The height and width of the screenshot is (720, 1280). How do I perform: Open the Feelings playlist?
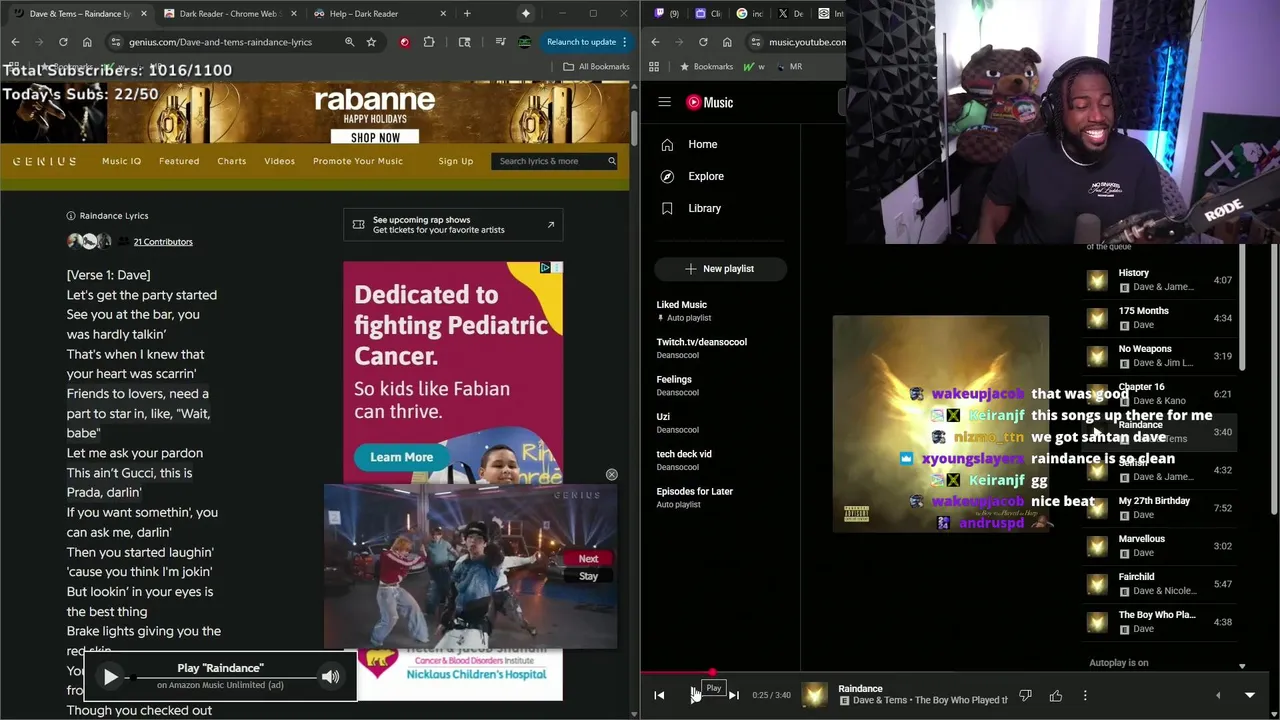pyautogui.click(x=720, y=385)
